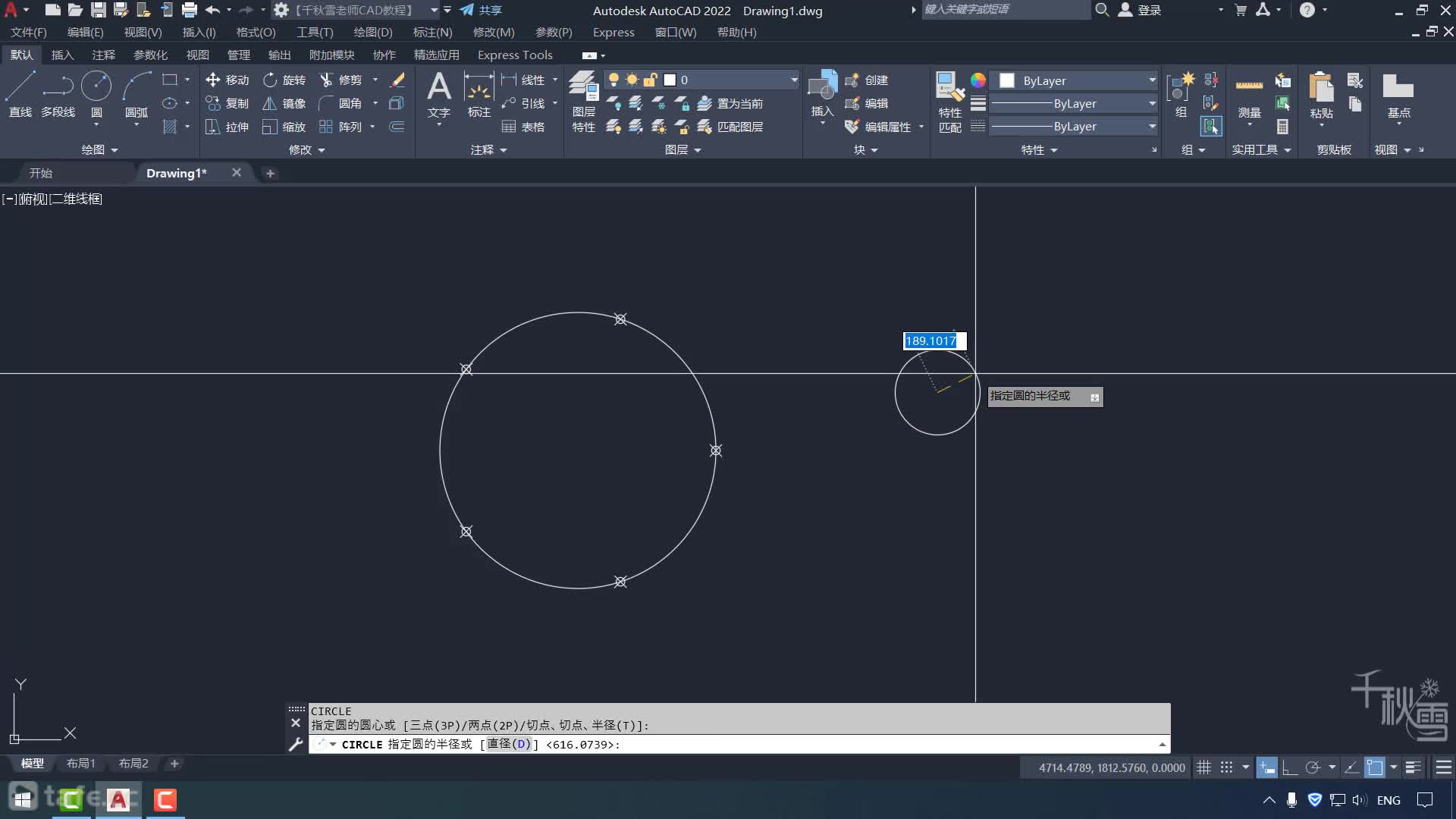Open the 文件(F) menu
1456x819 pixels.
pyautogui.click(x=29, y=32)
